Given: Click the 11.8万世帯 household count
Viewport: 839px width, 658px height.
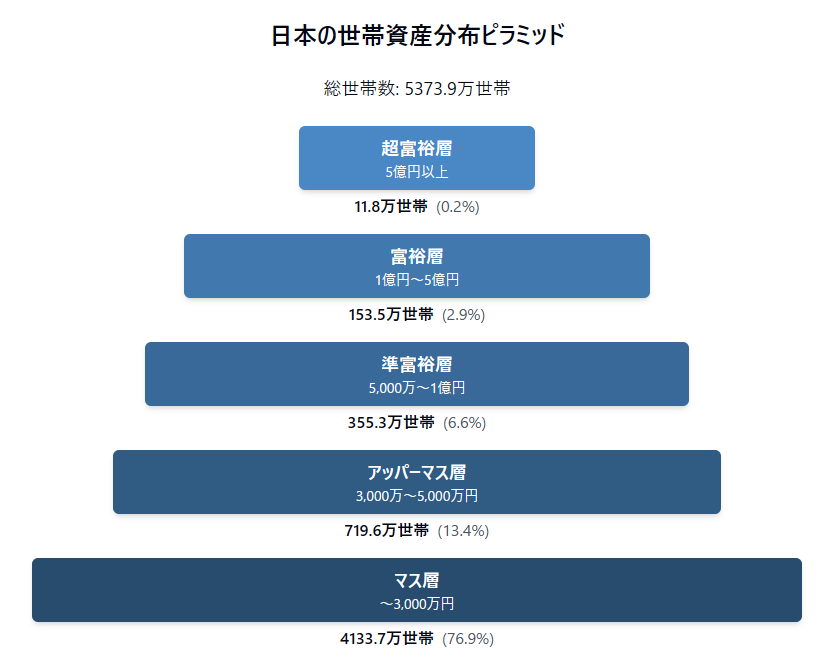Looking at the screenshot, I should pos(391,206).
